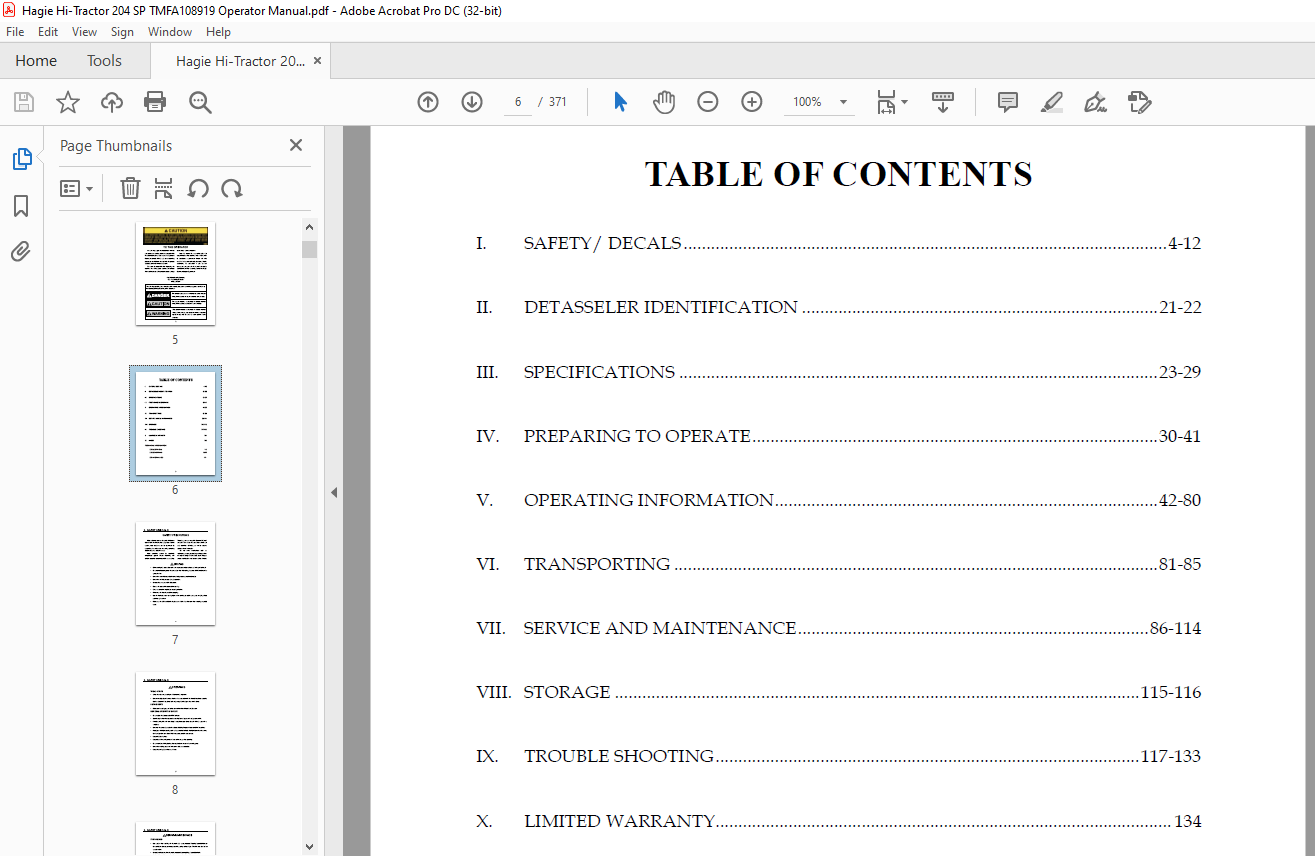The height and width of the screenshot is (856, 1315).
Task: Zoom out with minus icon
Action: 708,102
